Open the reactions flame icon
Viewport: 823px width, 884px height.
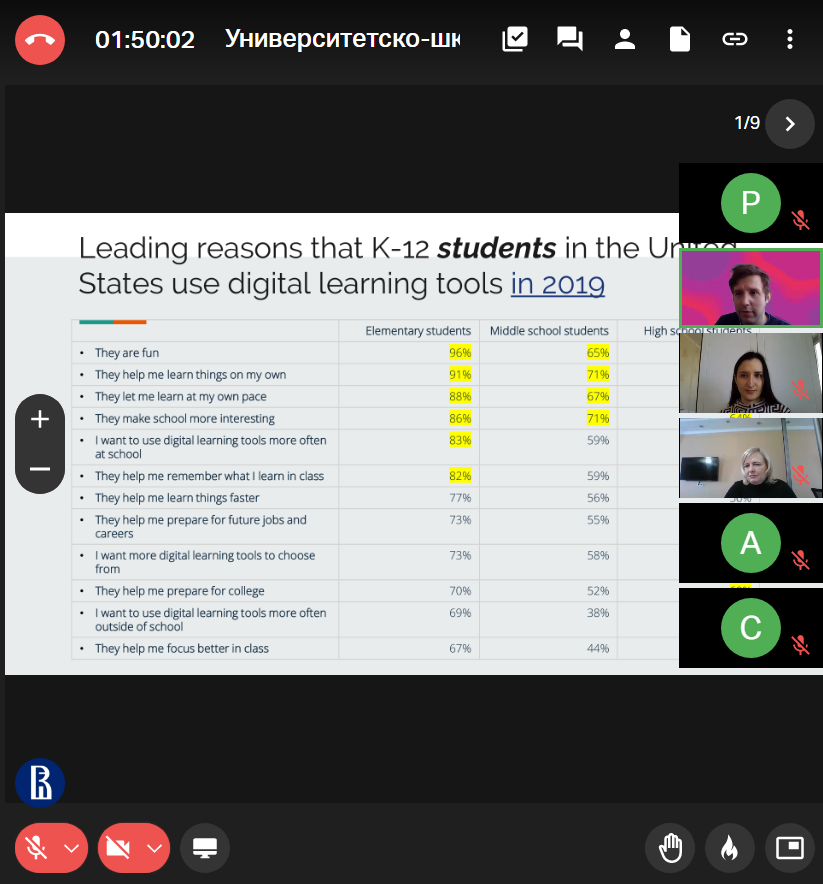(x=730, y=848)
